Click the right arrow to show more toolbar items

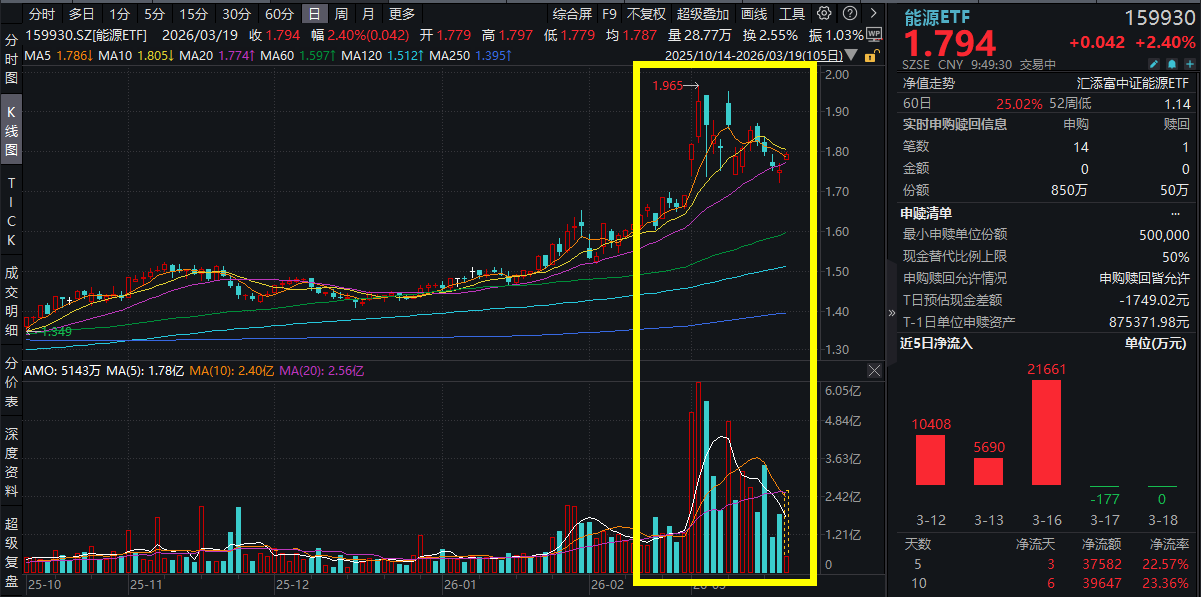click(x=873, y=14)
